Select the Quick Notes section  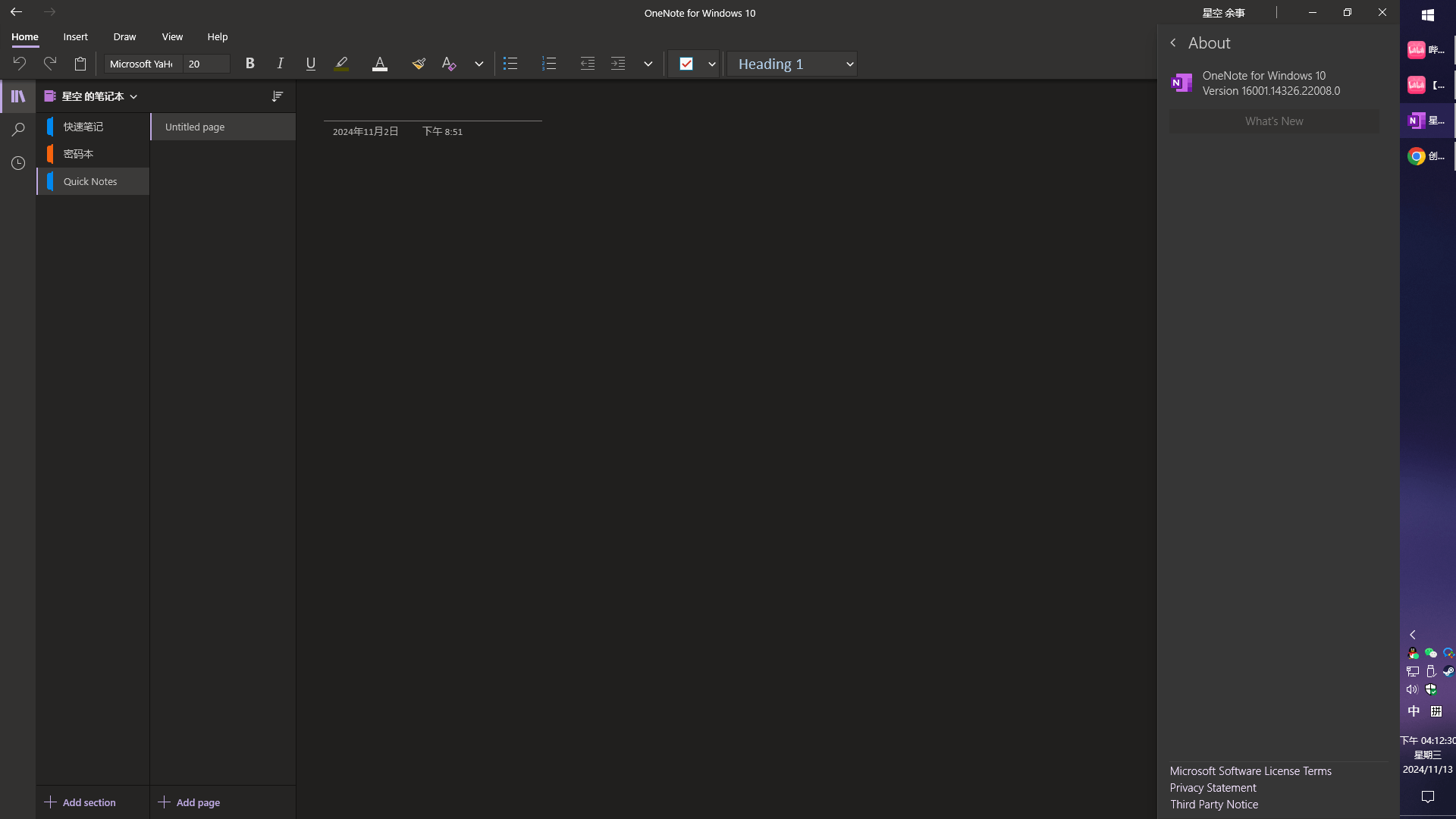coord(91,181)
